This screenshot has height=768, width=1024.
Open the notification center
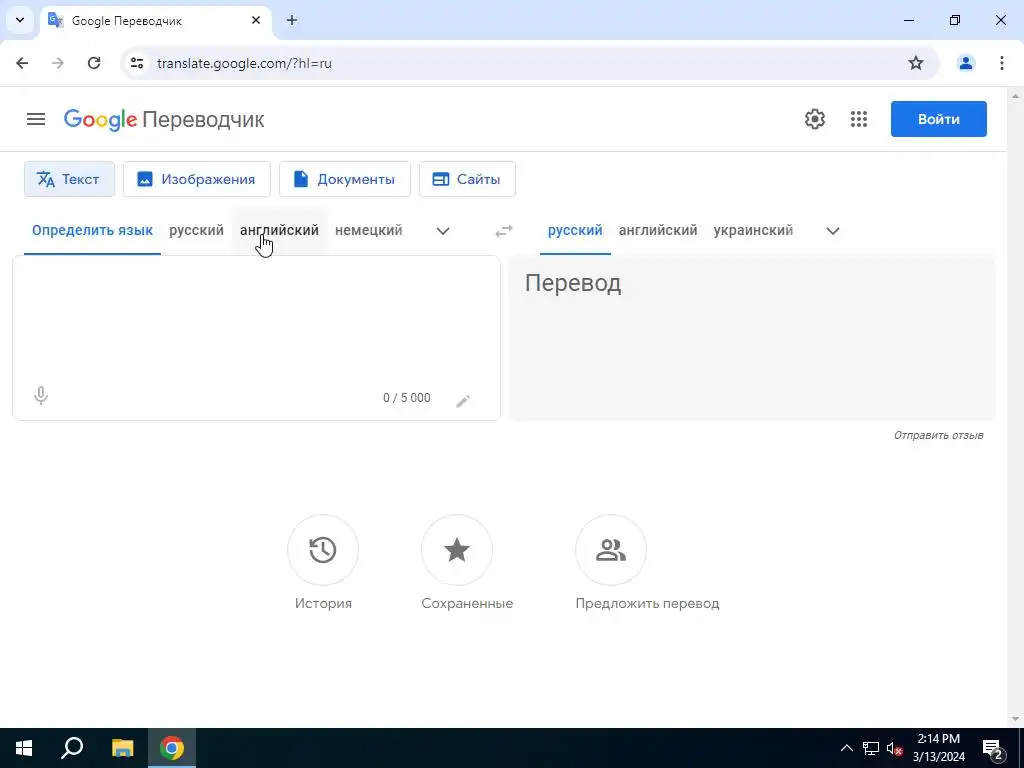tap(993, 748)
